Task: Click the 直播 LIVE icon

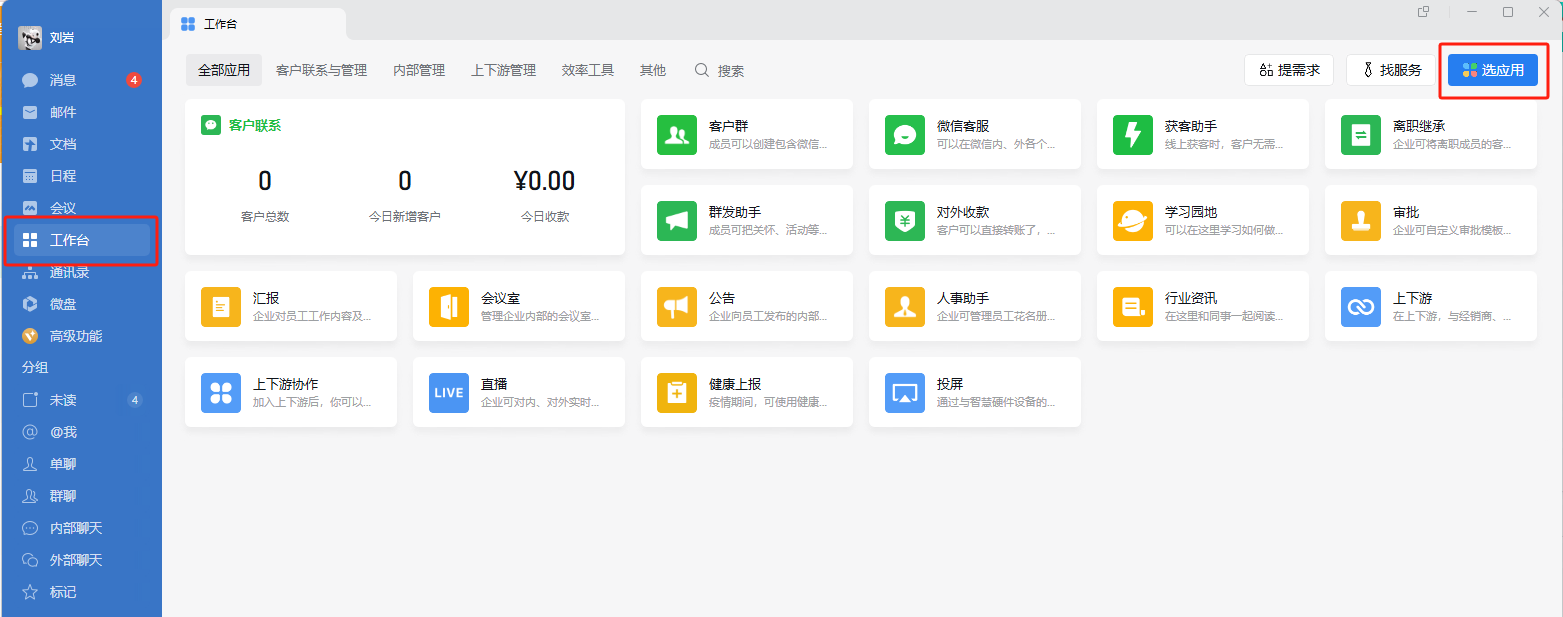Action: (x=449, y=392)
